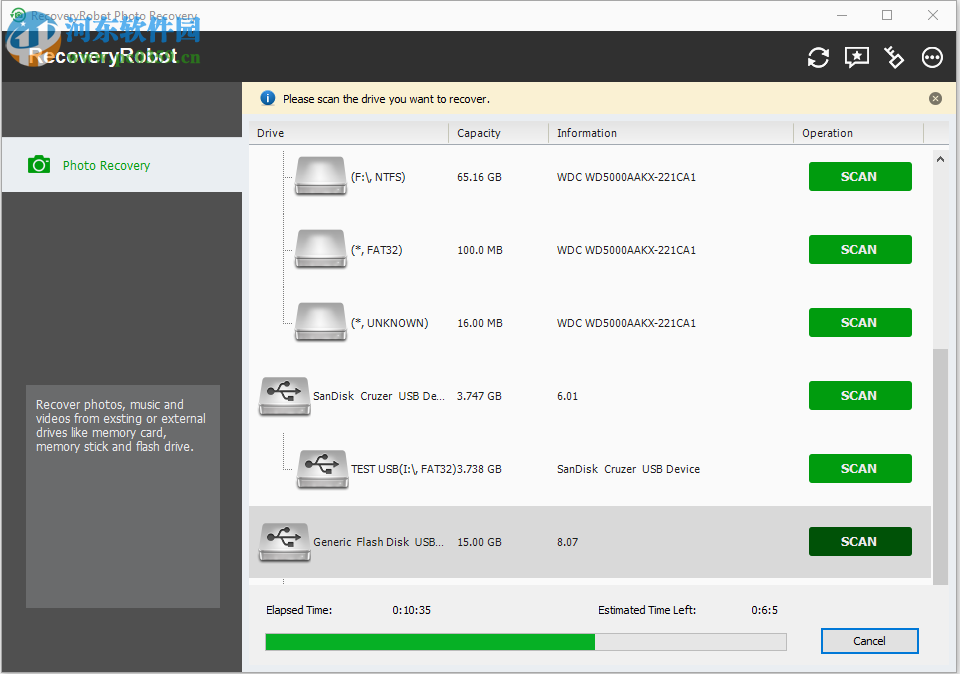The width and height of the screenshot is (960, 674).
Task: Click the 0:10:35 elapsed time value
Action: 411,610
